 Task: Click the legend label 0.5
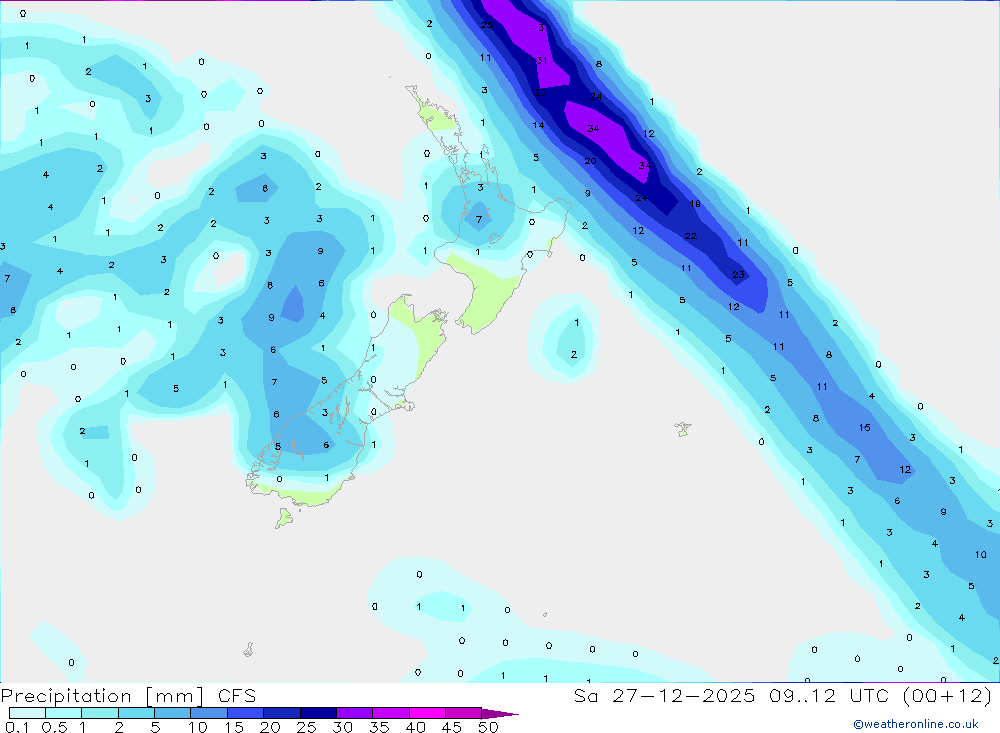point(54,727)
